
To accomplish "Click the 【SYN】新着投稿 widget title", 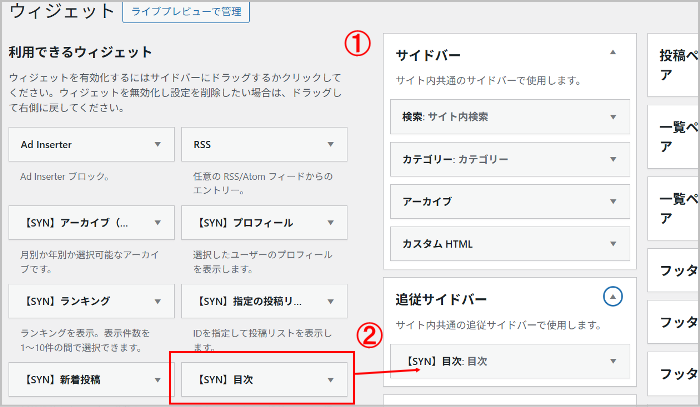I will pyautogui.click(x=62, y=380).
